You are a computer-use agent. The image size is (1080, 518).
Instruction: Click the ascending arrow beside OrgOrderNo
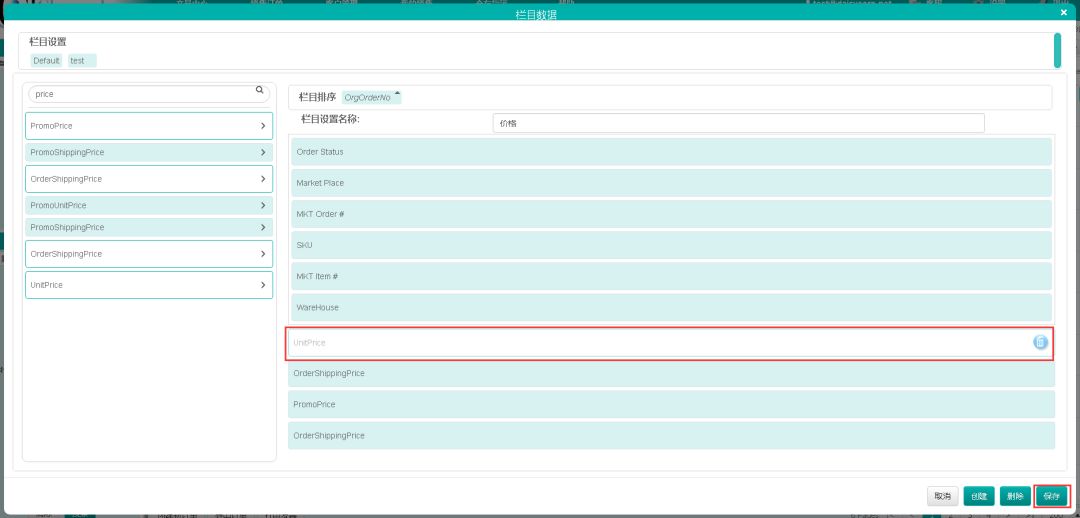397,93
